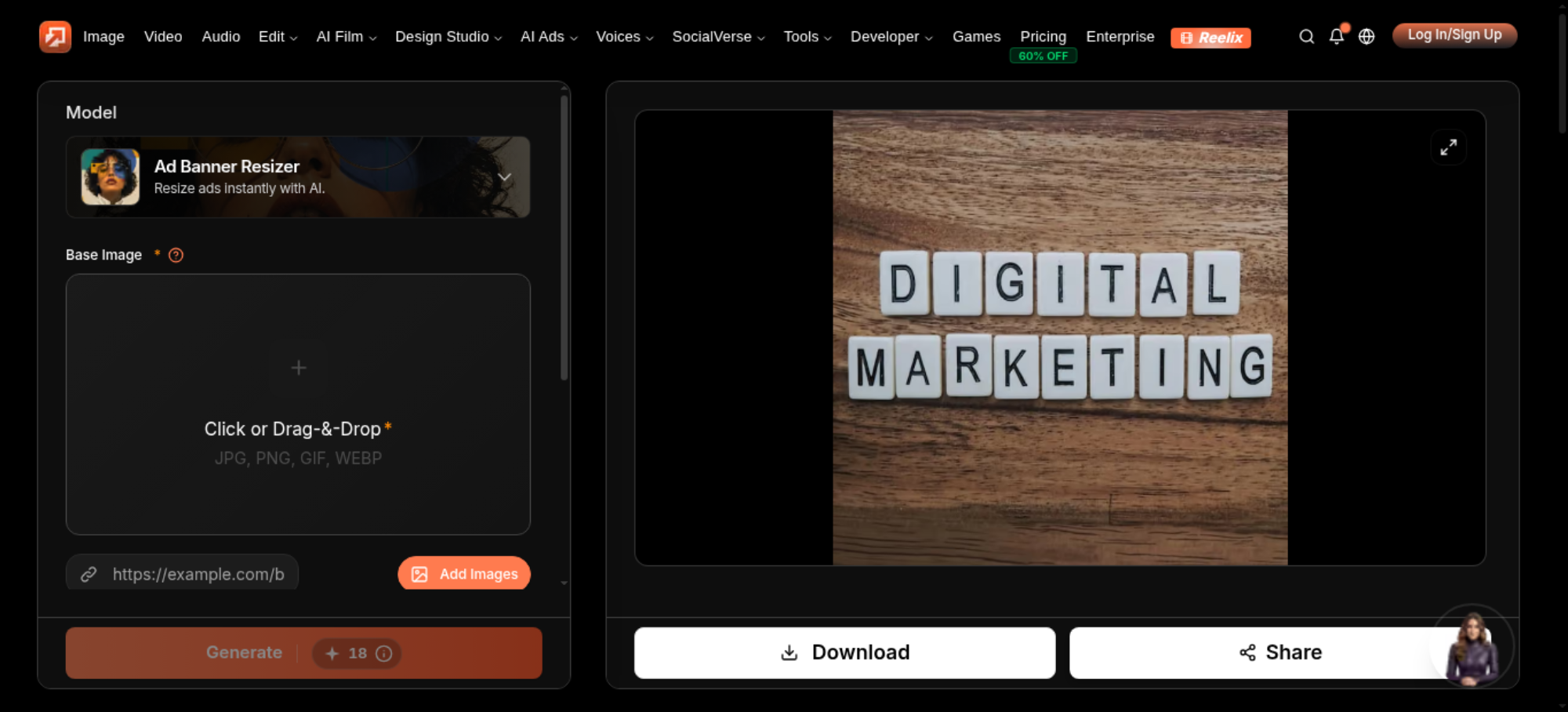Click the plus icon in upload area
1568x712 pixels.
pyautogui.click(x=298, y=368)
